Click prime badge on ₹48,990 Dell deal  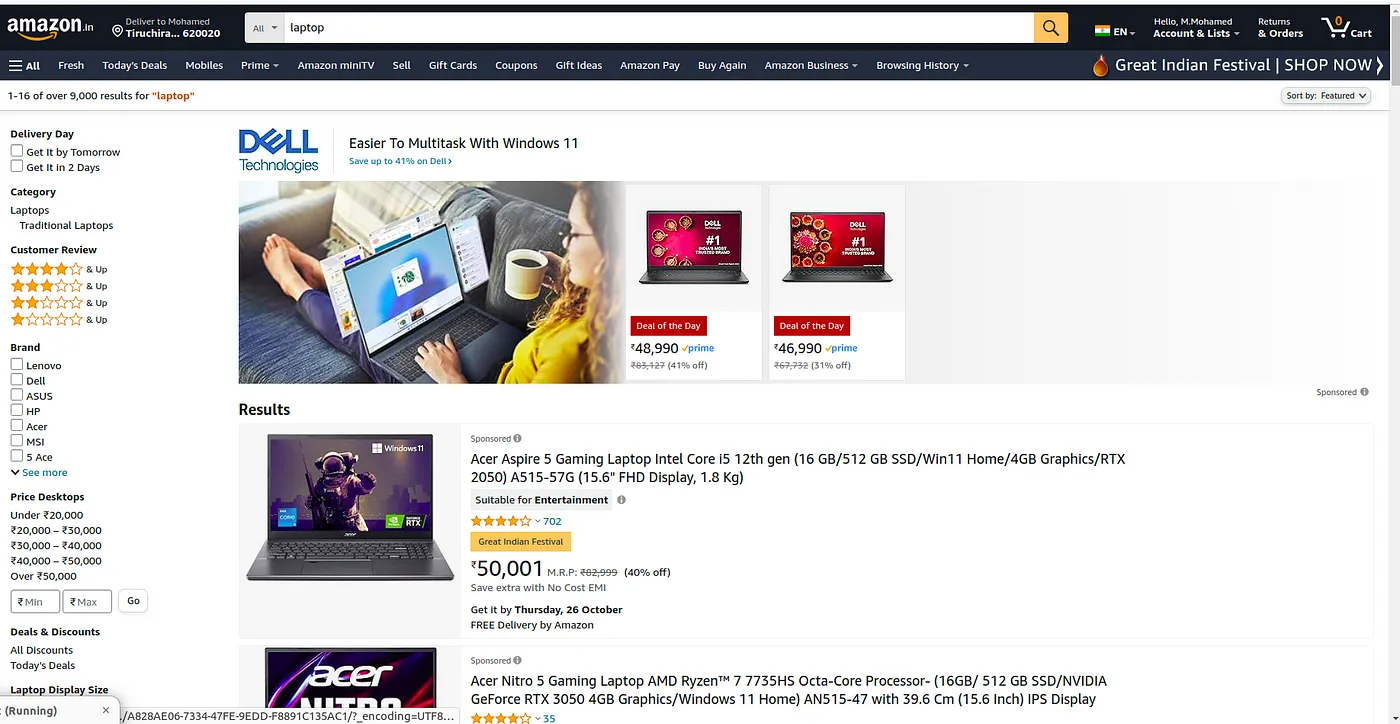[x=698, y=348]
